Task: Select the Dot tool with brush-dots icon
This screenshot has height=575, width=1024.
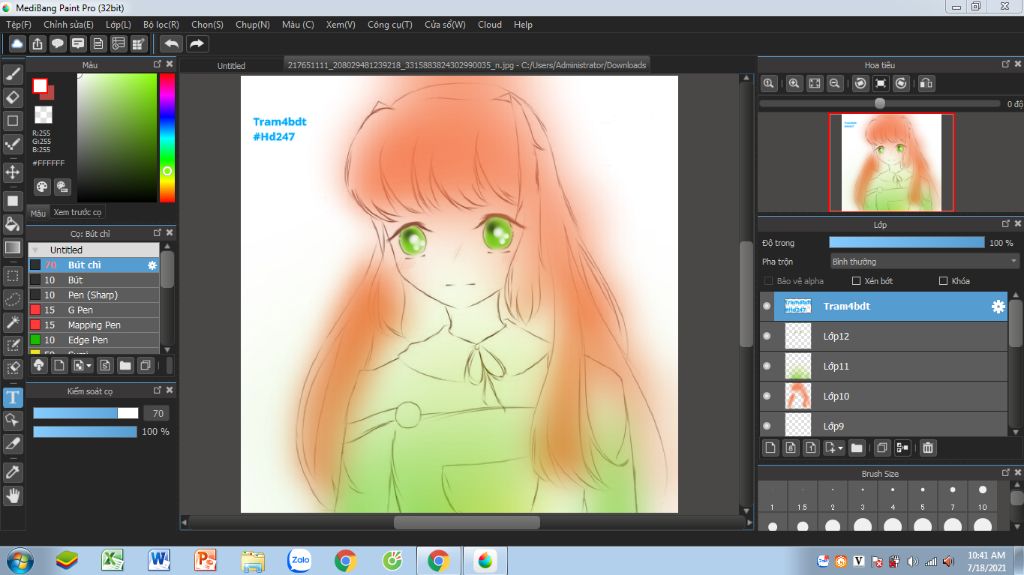Action: (12, 144)
